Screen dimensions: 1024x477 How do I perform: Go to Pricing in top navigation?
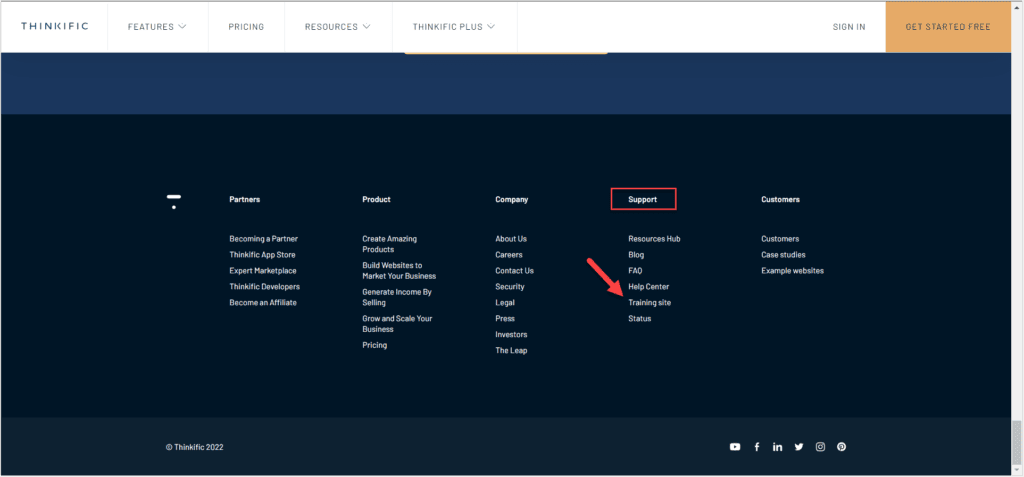(x=246, y=27)
